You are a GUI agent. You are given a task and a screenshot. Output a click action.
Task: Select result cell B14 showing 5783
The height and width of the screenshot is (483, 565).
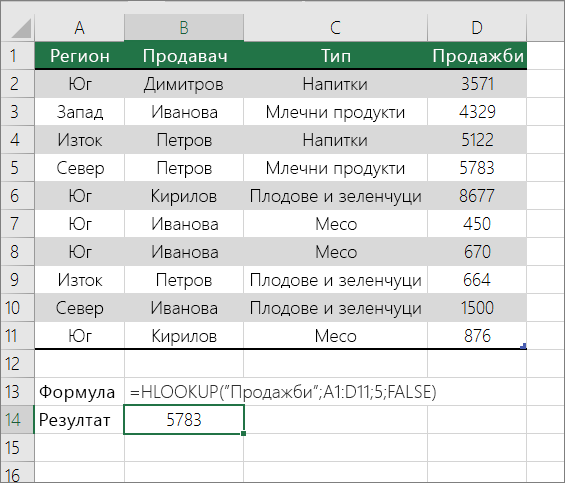184,420
